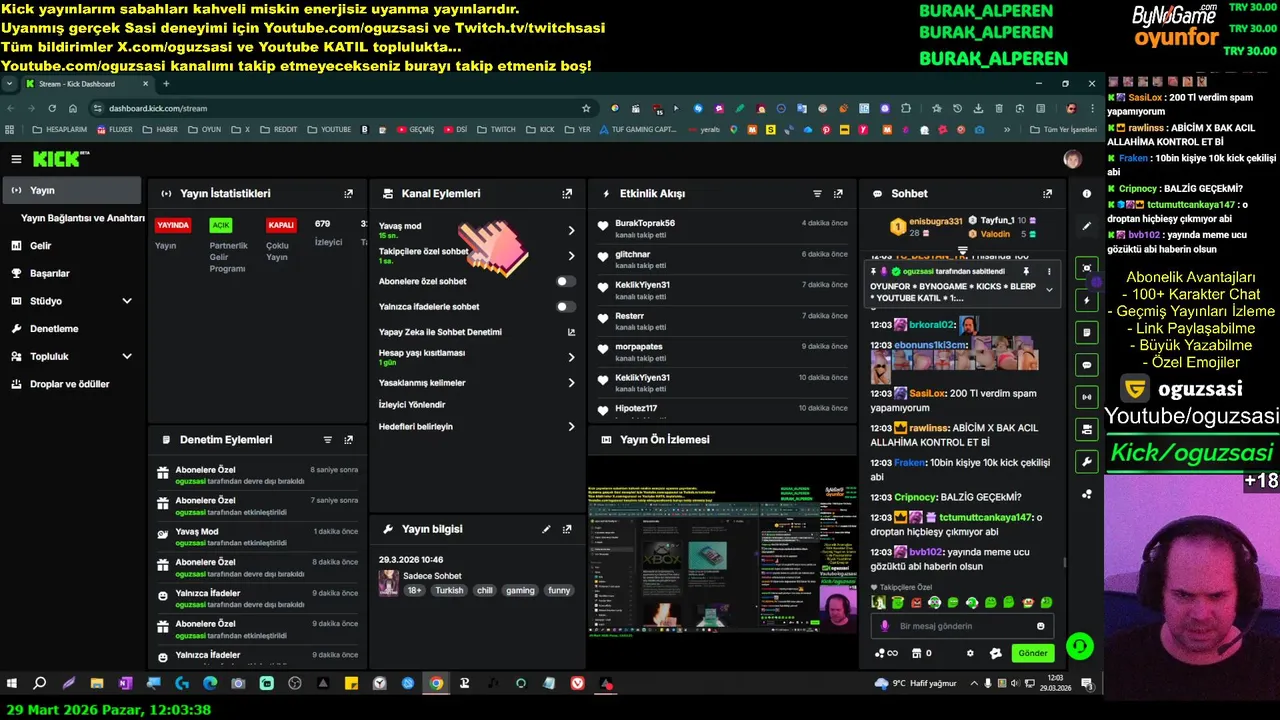Screen dimensions: 1280x720
Task: Click the info icon in right sidebar
Action: coord(1087,194)
